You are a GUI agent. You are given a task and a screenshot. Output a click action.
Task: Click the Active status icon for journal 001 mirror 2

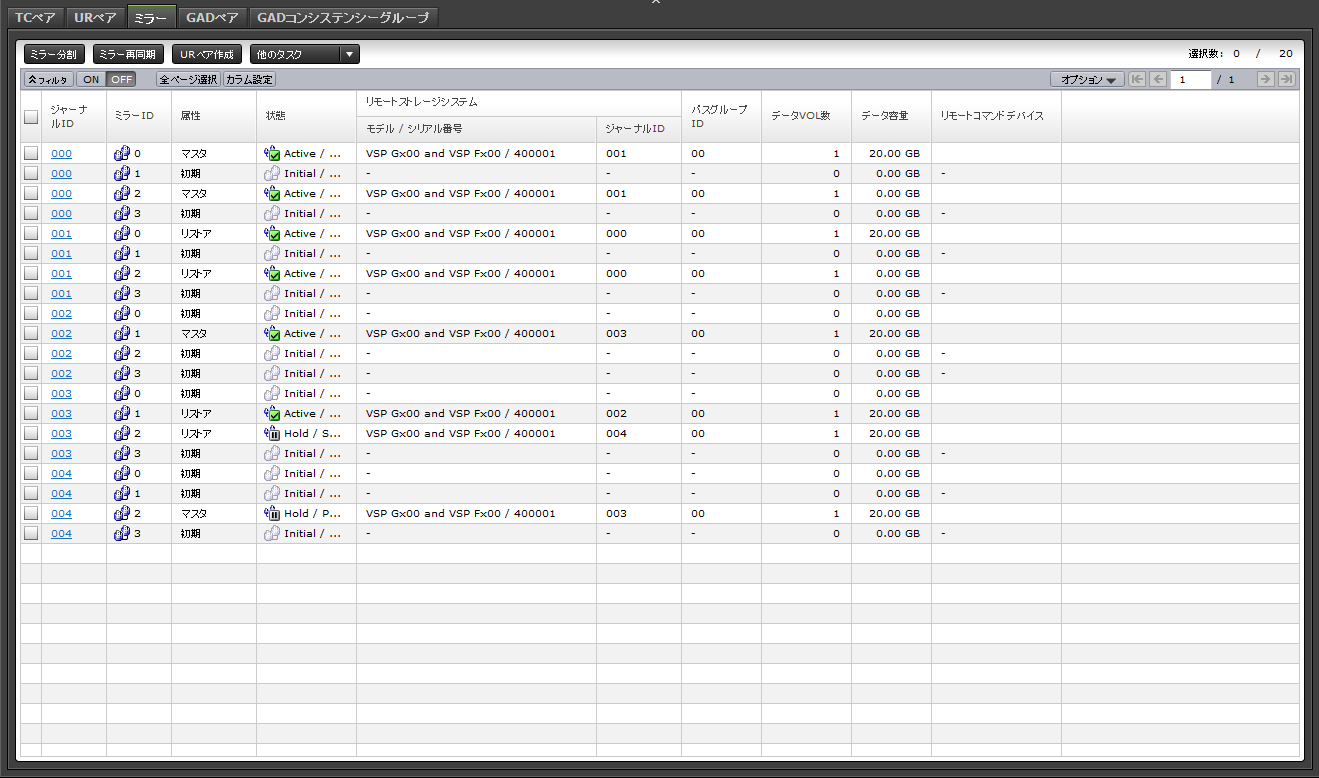click(271, 274)
